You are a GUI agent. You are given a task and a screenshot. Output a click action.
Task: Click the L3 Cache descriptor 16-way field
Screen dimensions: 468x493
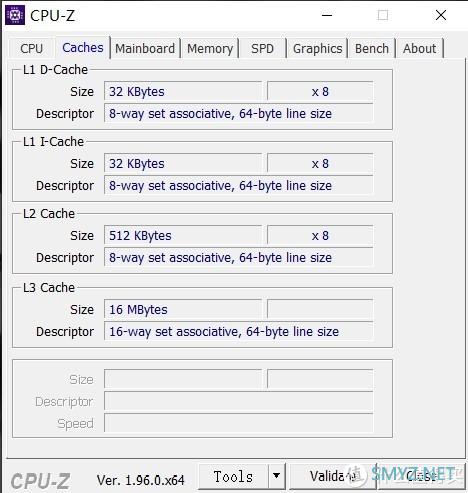click(x=238, y=332)
